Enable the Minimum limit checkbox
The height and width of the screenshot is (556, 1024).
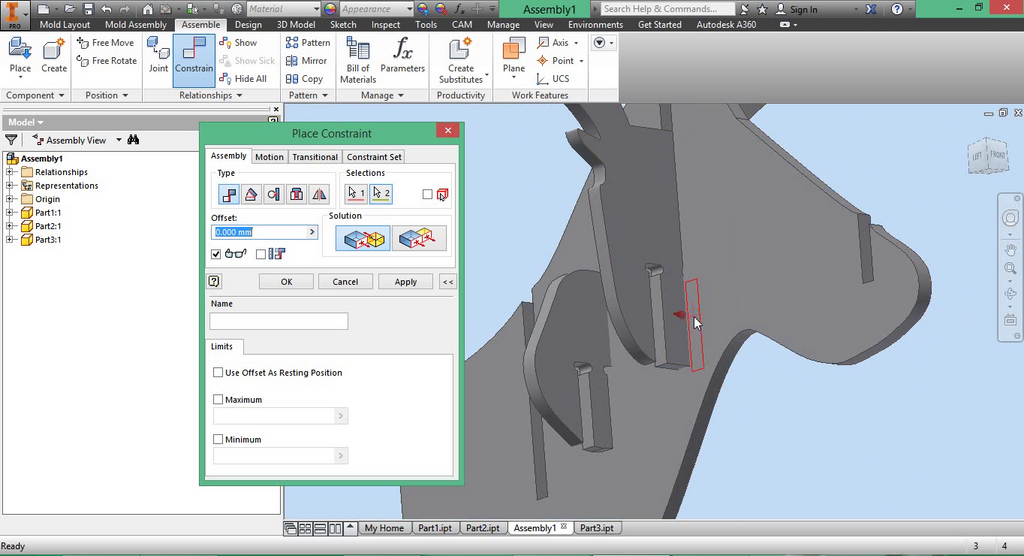click(x=218, y=439)
